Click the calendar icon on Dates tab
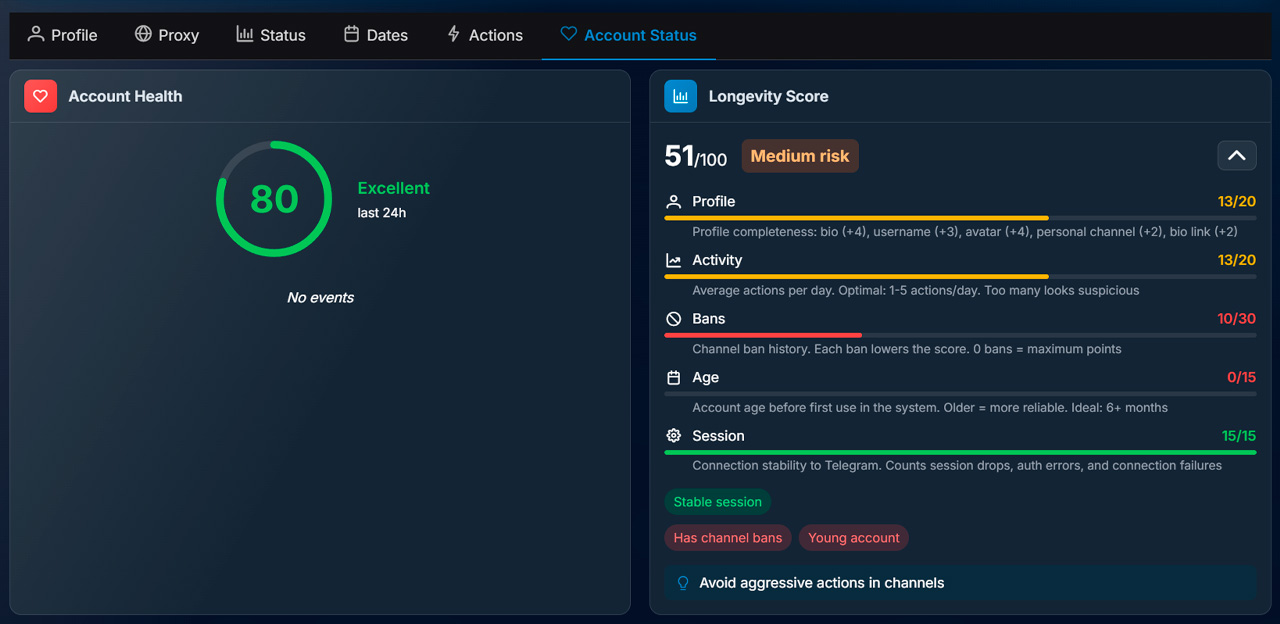 (351, 34)
